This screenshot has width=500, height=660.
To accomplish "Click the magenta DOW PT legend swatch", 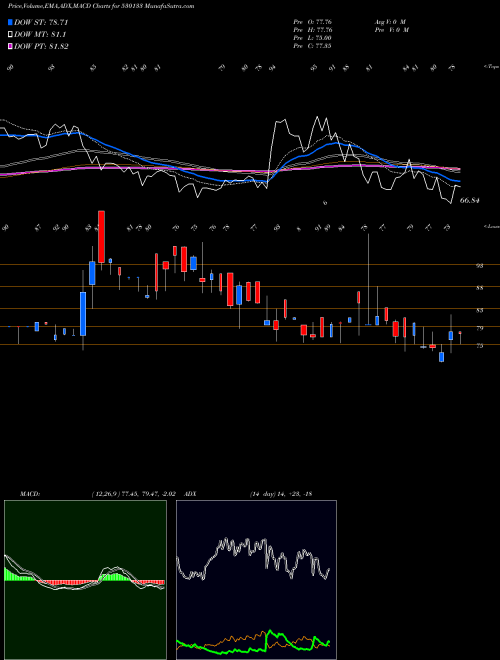I will 10,46.
